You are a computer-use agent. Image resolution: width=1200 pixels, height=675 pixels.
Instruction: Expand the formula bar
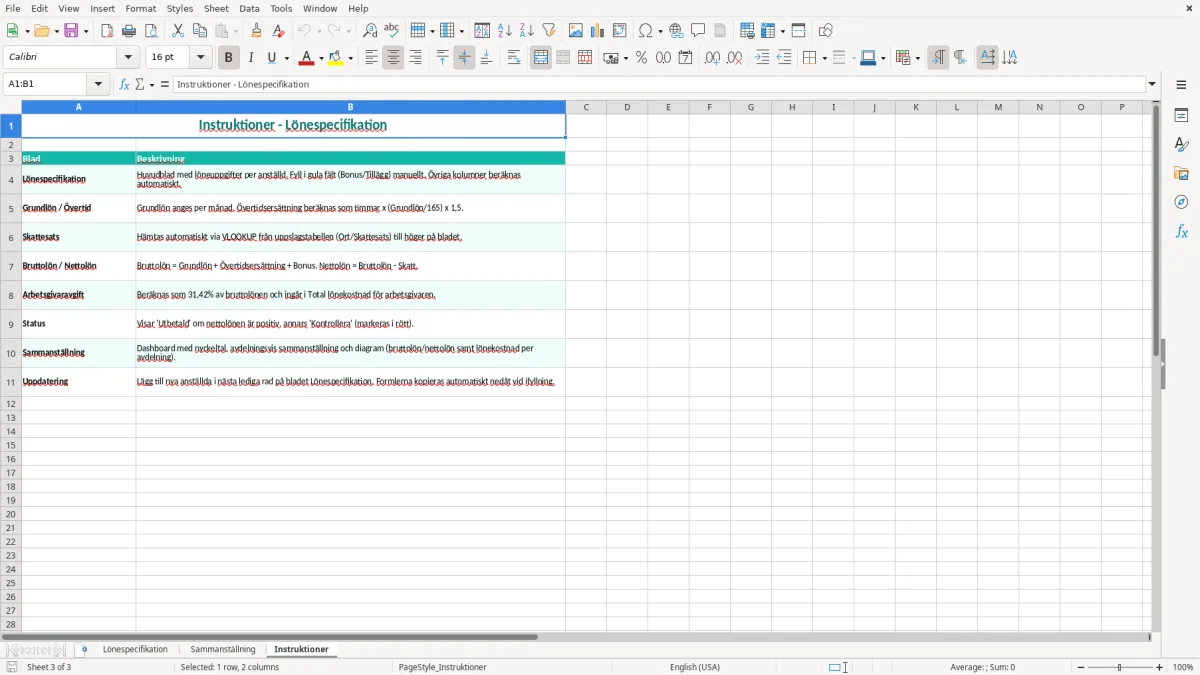pyautogui.click(x=1152, y=85)
